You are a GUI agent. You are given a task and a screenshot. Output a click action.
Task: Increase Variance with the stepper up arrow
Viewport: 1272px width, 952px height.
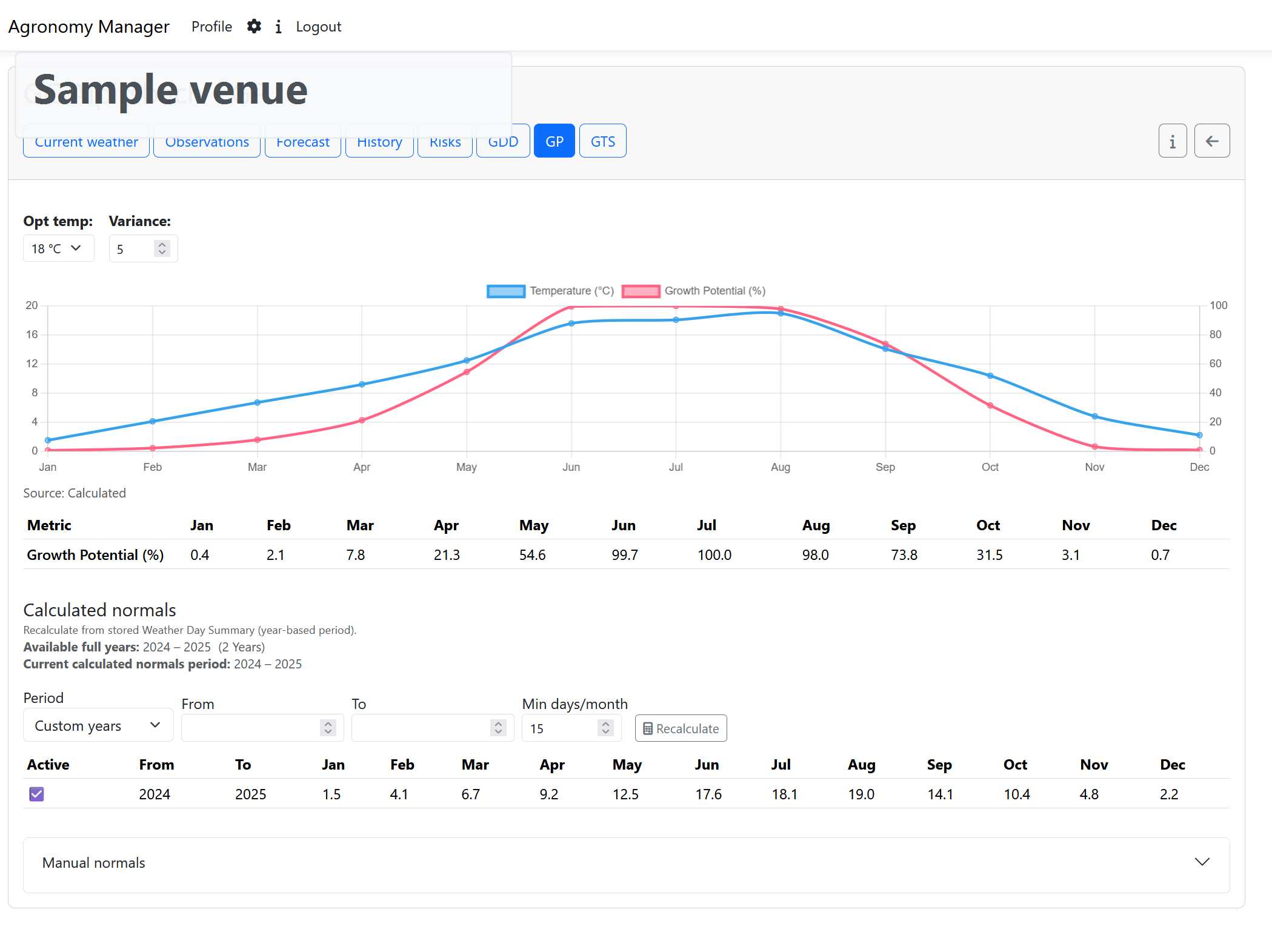162,244
